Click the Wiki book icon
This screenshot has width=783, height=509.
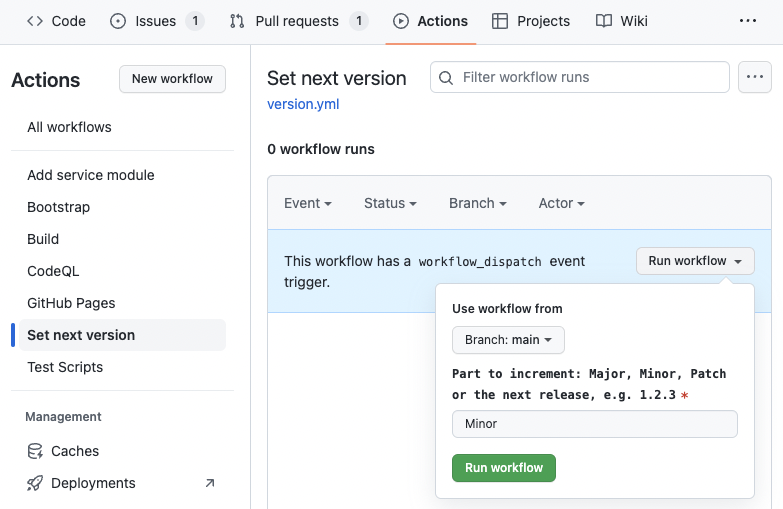click(x=604, y=21)
